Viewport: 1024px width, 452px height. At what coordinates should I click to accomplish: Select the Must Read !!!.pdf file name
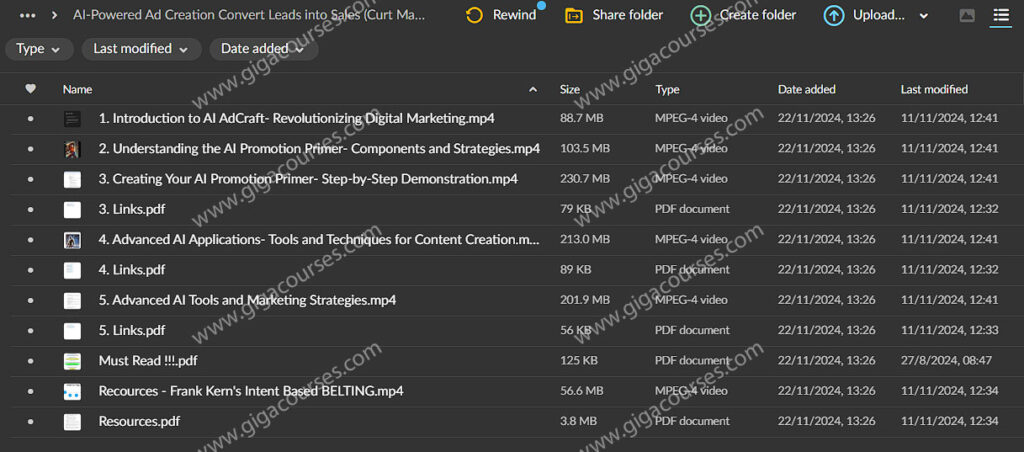coord(148,361)
